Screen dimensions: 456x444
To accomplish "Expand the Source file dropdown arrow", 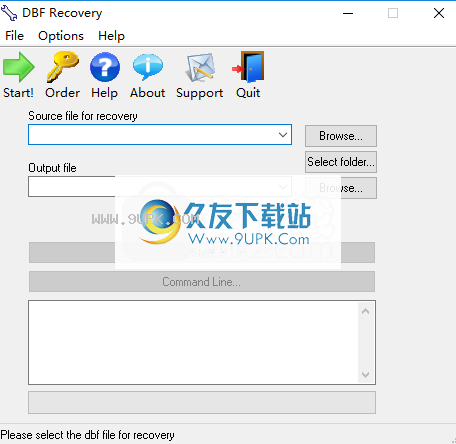I will point(283,135).
